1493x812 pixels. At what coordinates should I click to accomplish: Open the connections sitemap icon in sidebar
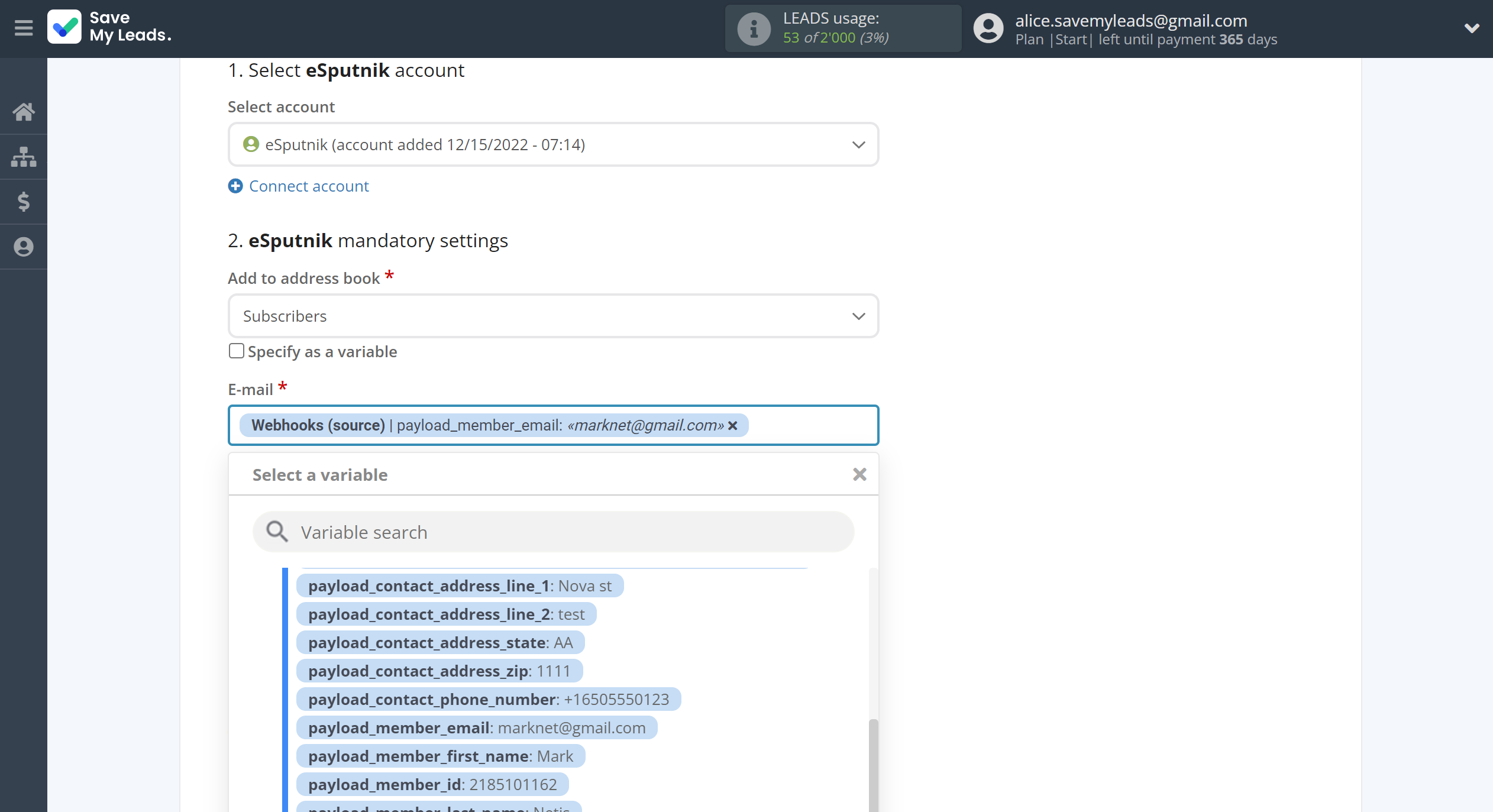point(24,157)
